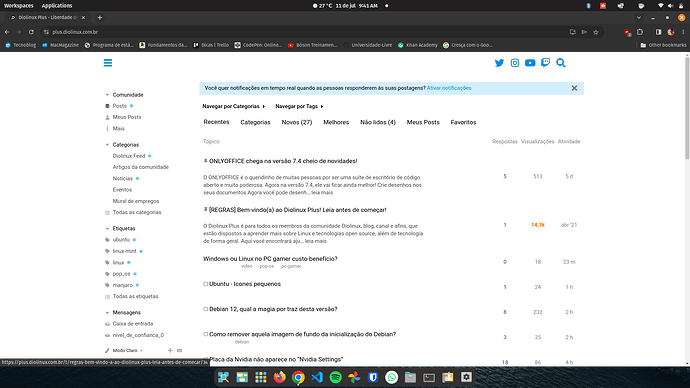
Task: Collapse the Comunidade sidebar section
Action: tap(125, 95)
